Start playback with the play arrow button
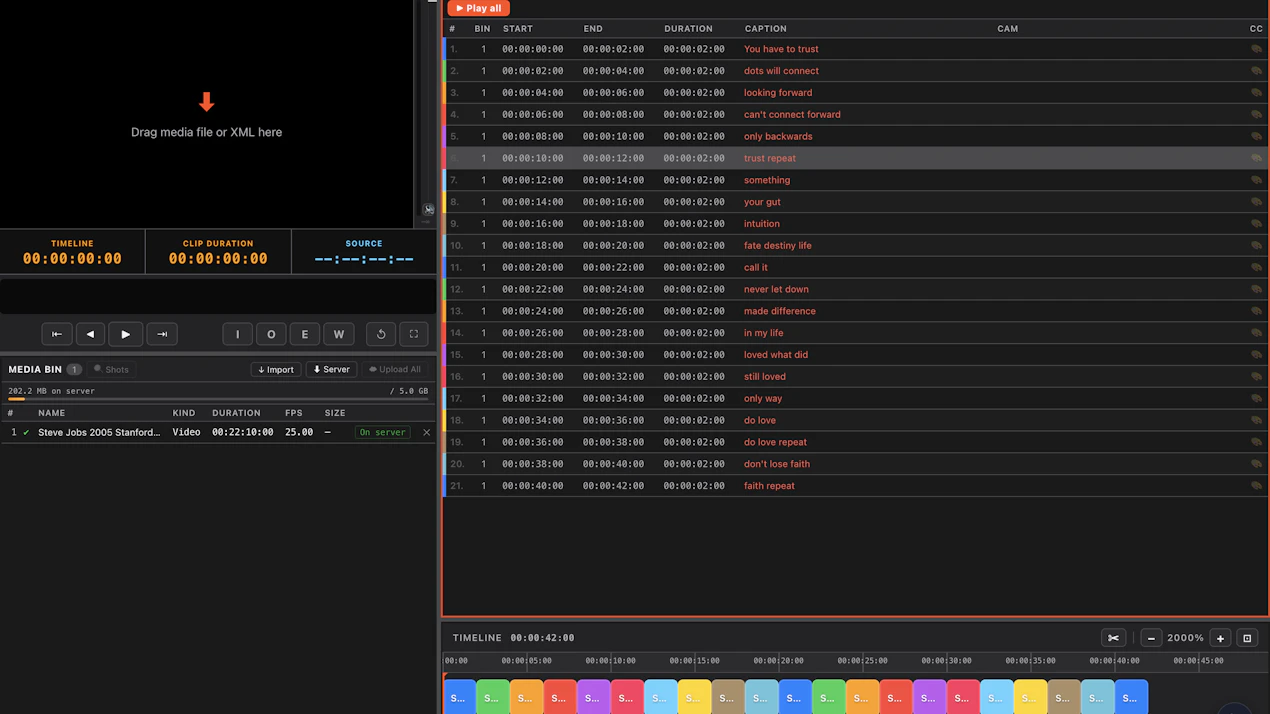This screenshot has height=714, width=1270. pos(125,334)
